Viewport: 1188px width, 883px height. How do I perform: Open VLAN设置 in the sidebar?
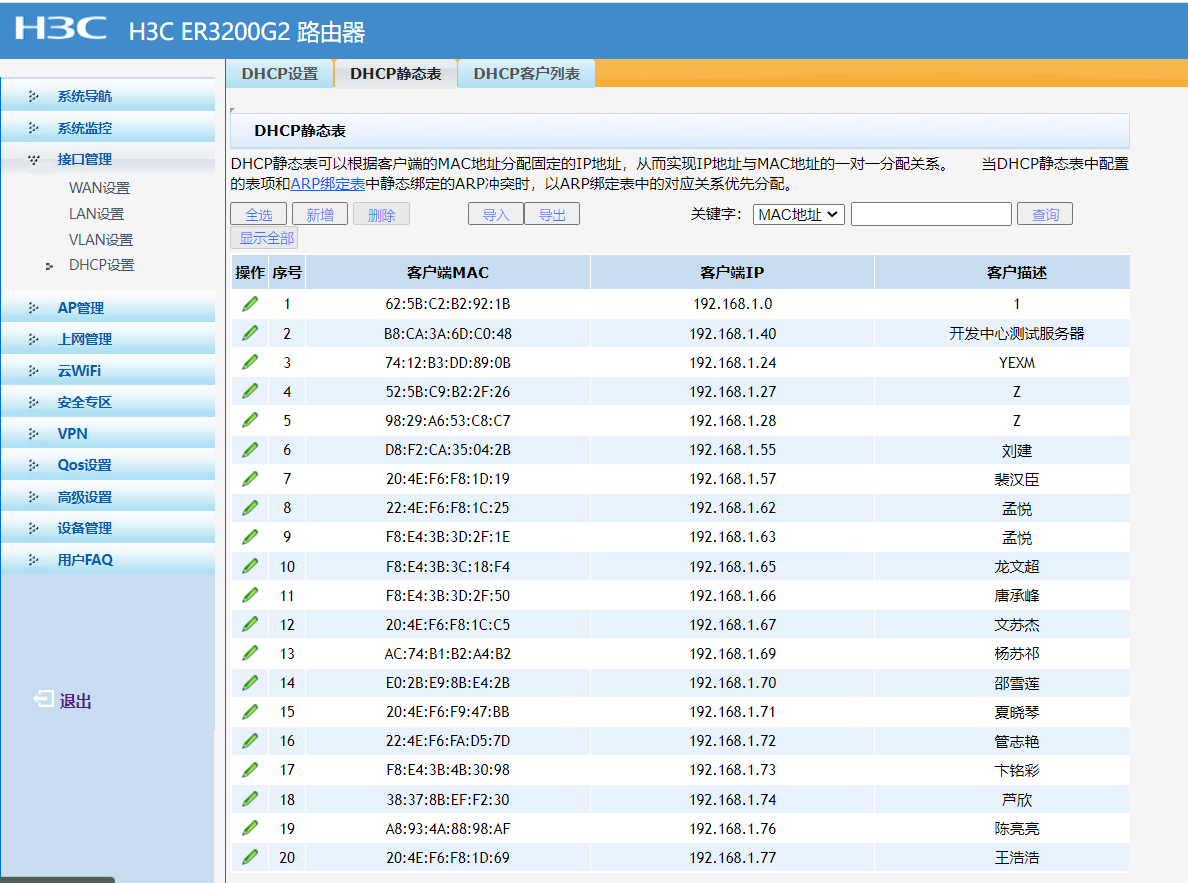[100, 240]
